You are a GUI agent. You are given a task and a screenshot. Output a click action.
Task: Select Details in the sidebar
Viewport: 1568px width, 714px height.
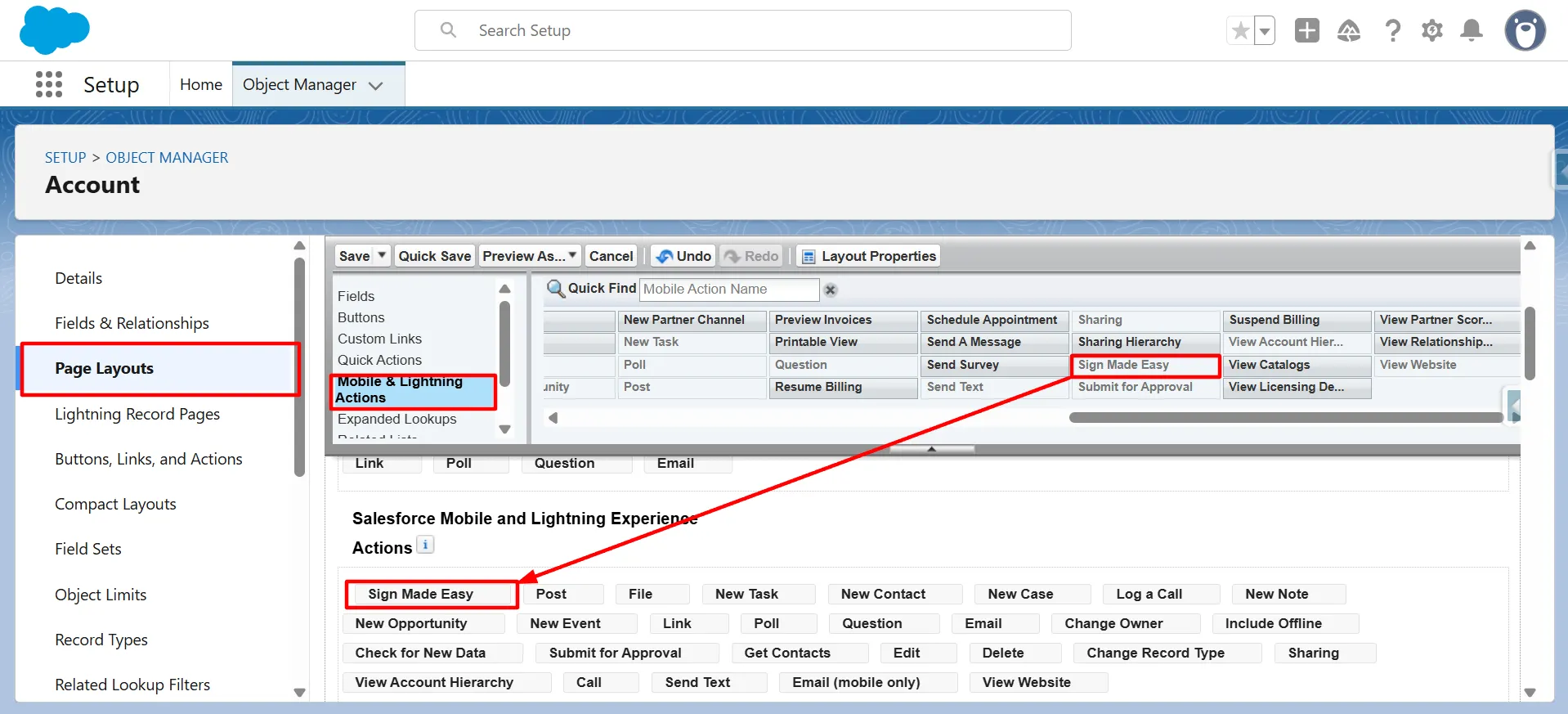(x=78, y=278)
